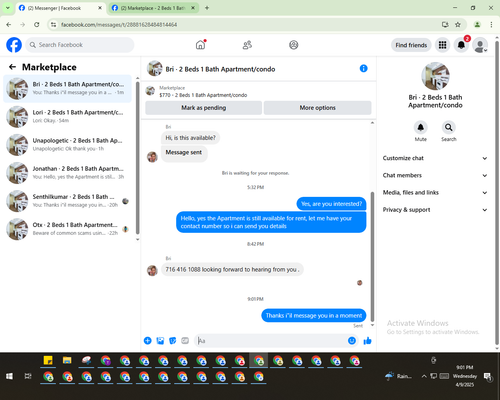The height and width of the screenshot is (400, 500).
Task: Open the Marketplace listing link for $770
Action: [x=203, y=95]
